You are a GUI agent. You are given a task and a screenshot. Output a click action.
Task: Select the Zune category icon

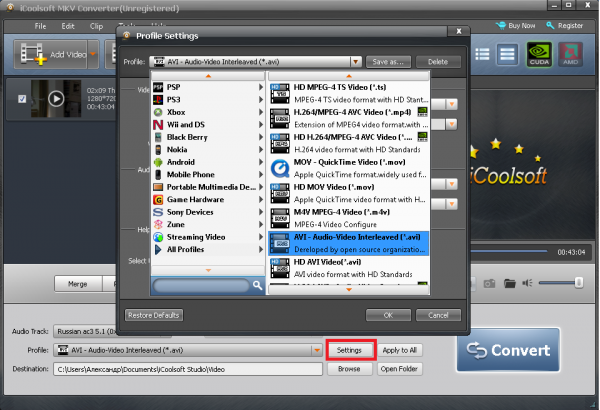point(158,224)
